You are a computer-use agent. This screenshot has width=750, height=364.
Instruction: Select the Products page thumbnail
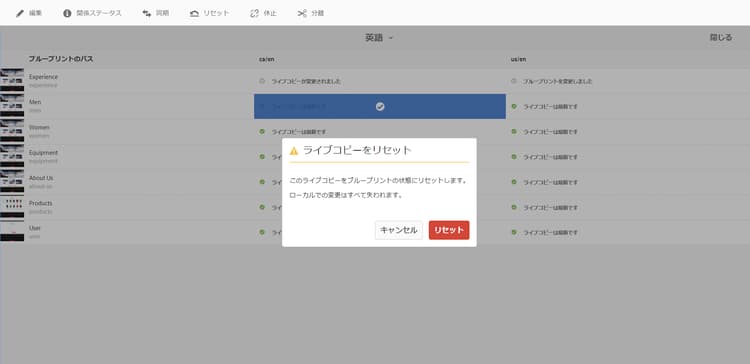pos(12,207)
